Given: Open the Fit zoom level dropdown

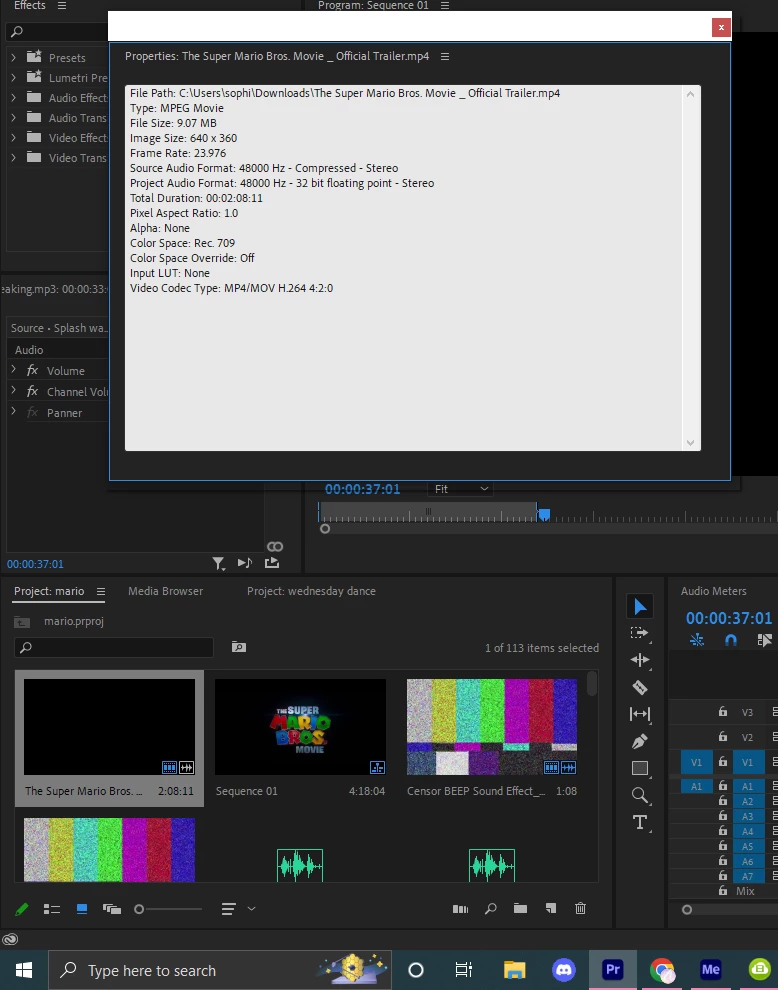Looking at the screenshot, I should click(x=460, y=489).
